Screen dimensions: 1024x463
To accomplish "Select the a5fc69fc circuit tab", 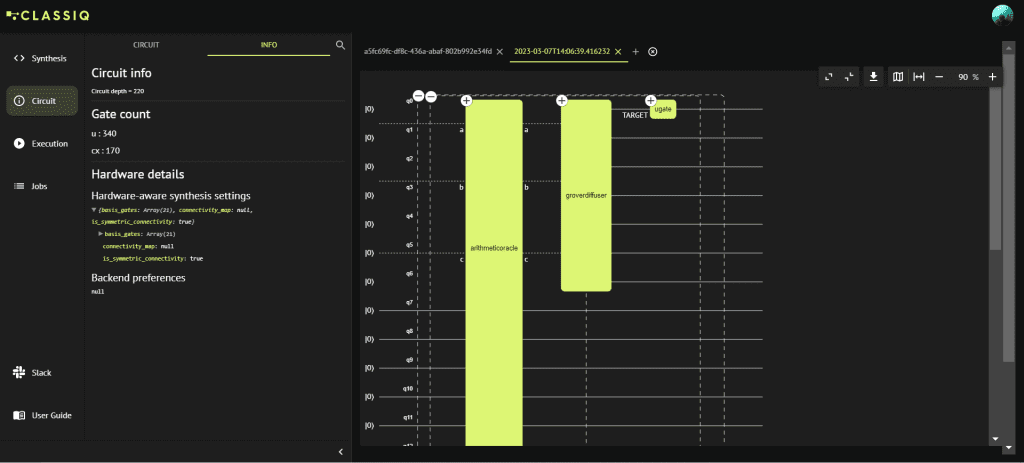I will click(x=428, y=52).
